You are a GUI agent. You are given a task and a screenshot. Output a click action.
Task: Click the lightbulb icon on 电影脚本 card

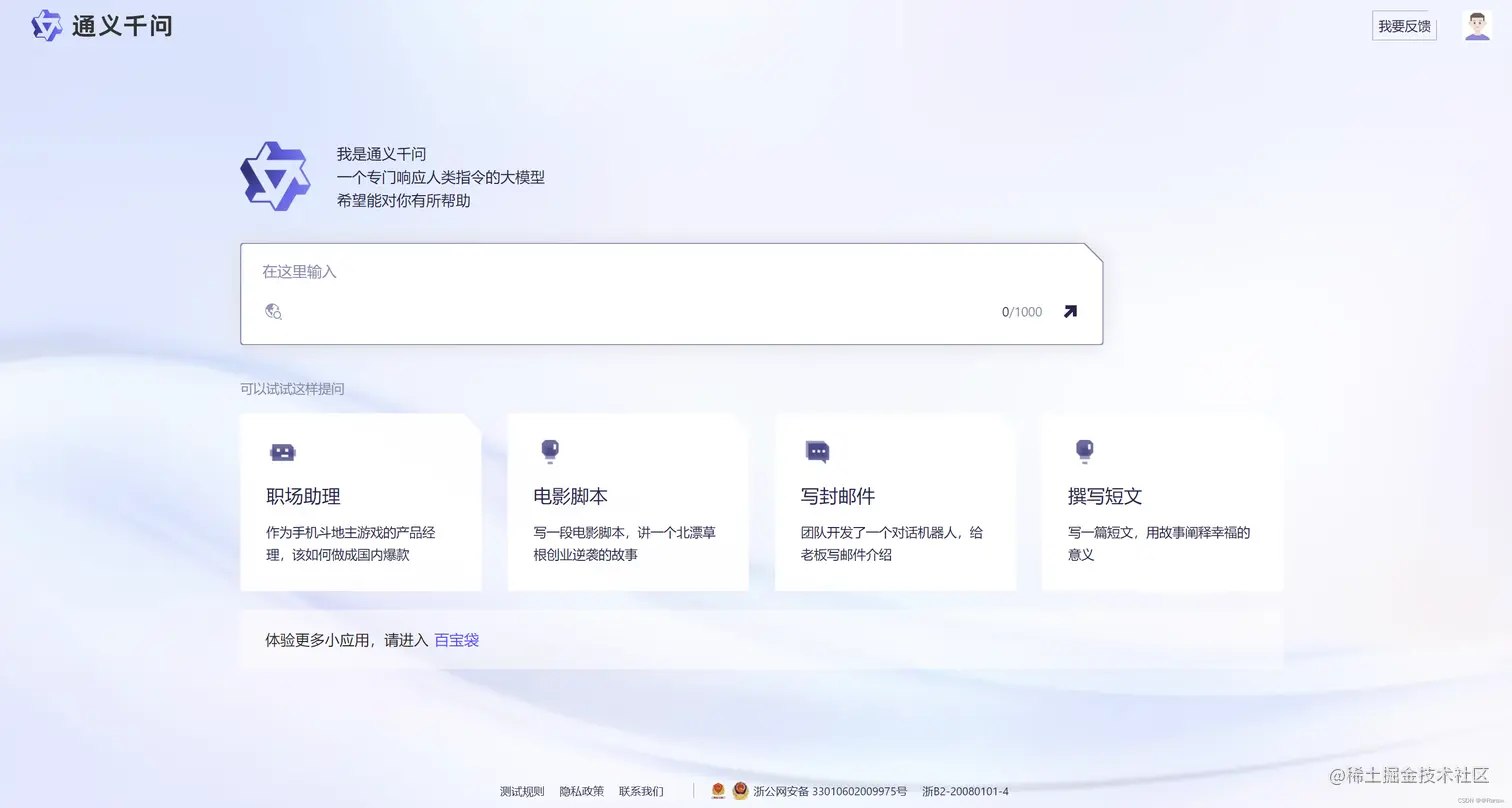point(549,451)
